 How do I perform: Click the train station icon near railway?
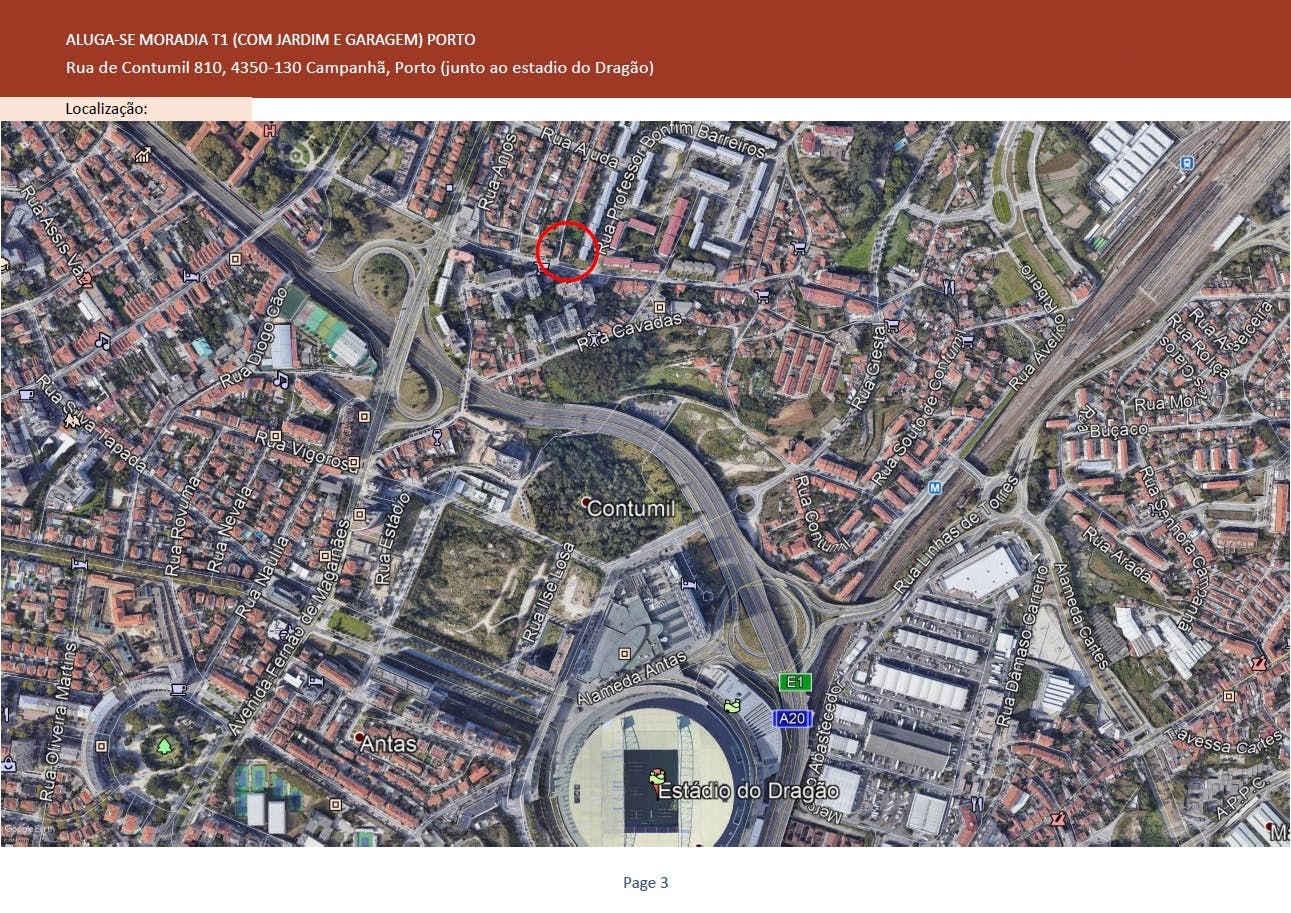tap(1186, 163)
